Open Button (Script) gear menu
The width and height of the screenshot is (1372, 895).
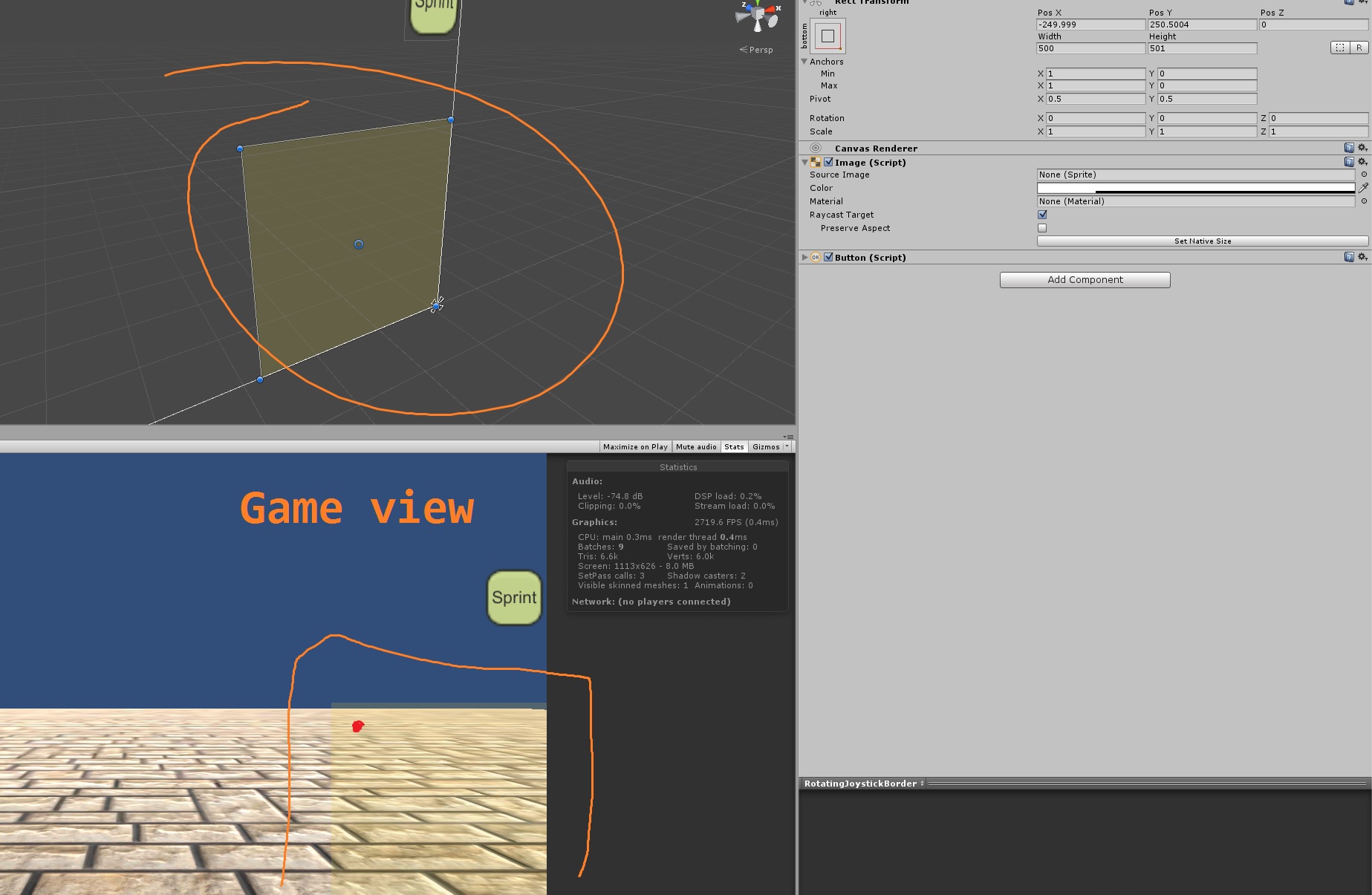pos(1362,257)
